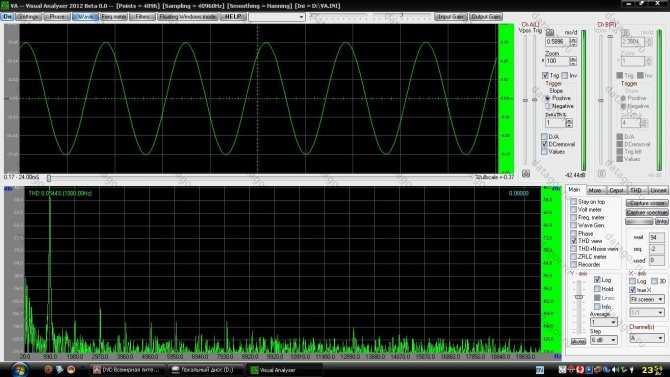The width and height of the screenshot is (670, 377).
Task: Open the Channel(s) selection dropdown
Action: [647, 338]
